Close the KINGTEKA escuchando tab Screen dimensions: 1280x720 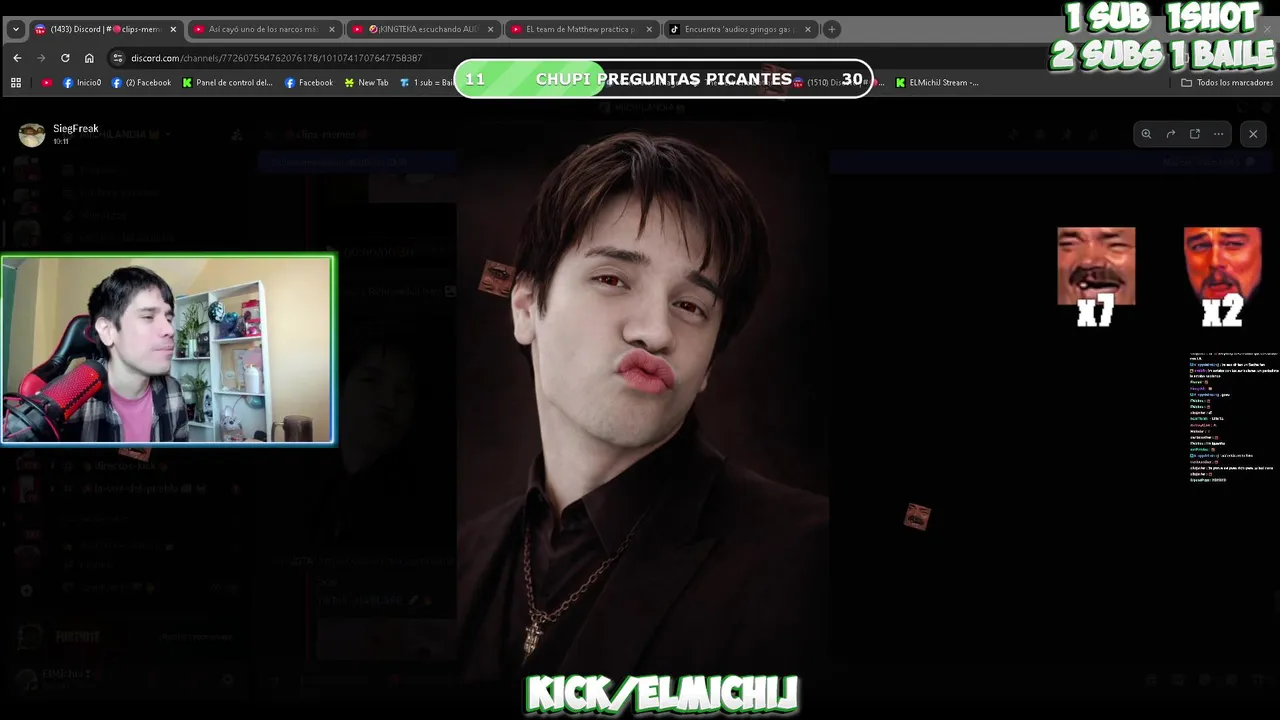(x=491, y=29)
